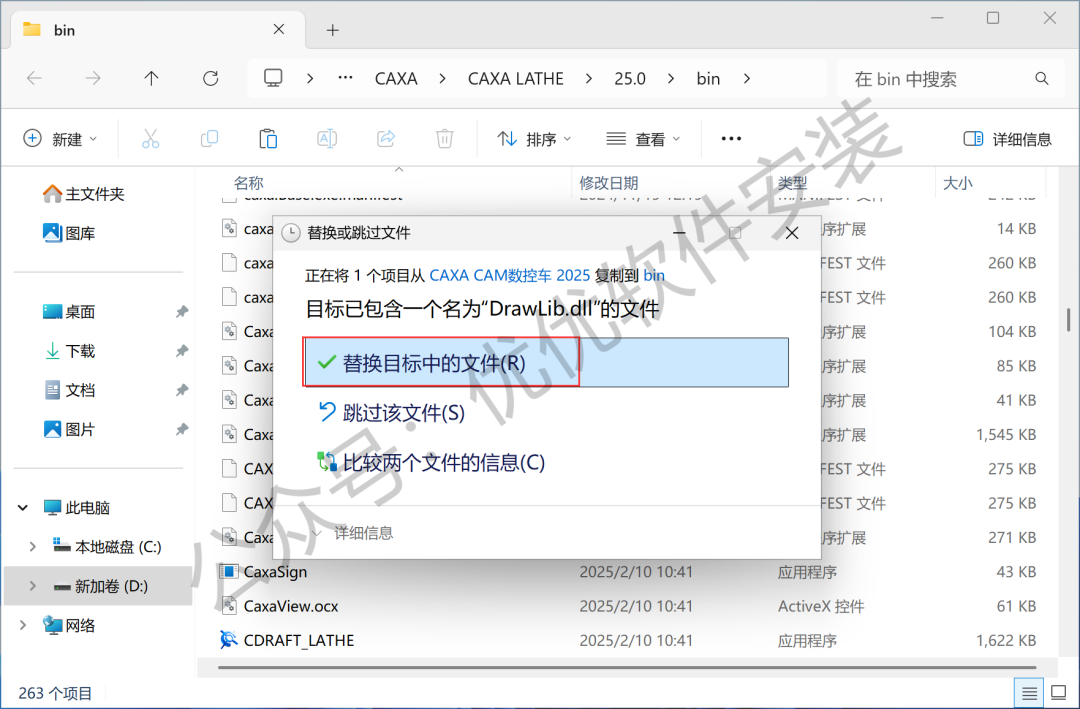Refresh the bin folder view
The width and height of the screenshot is (1080, 709).
point(211,79)
